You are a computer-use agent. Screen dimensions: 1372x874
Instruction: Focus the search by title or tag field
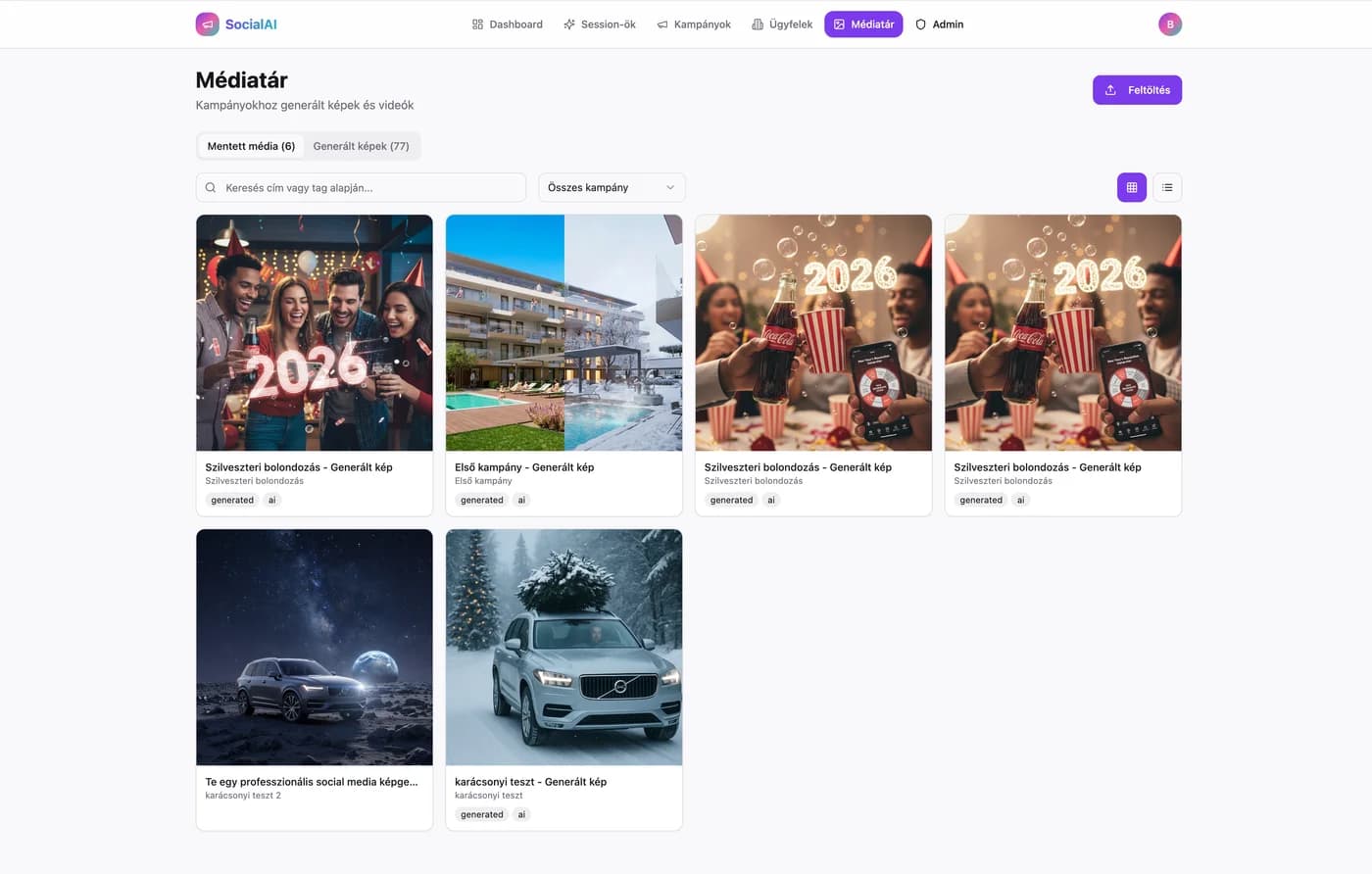[x=361, y=187]
